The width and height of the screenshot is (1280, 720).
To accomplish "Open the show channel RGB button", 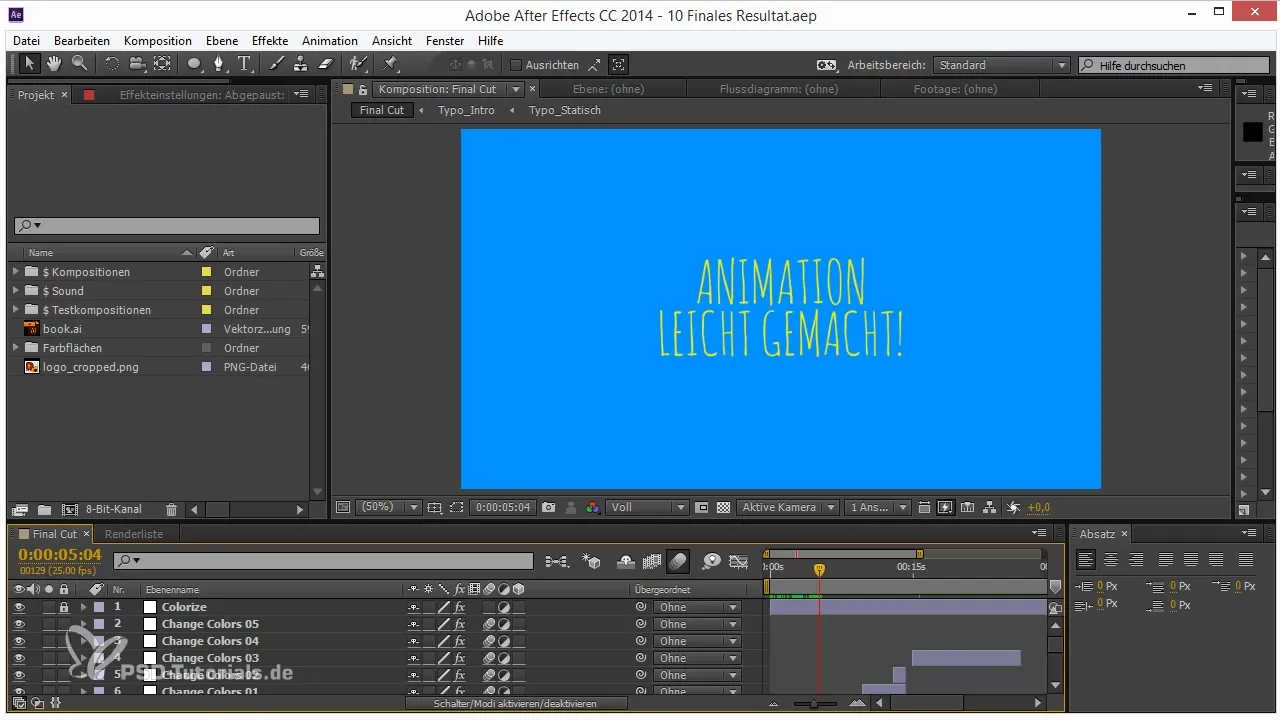I will coord(591,507).
